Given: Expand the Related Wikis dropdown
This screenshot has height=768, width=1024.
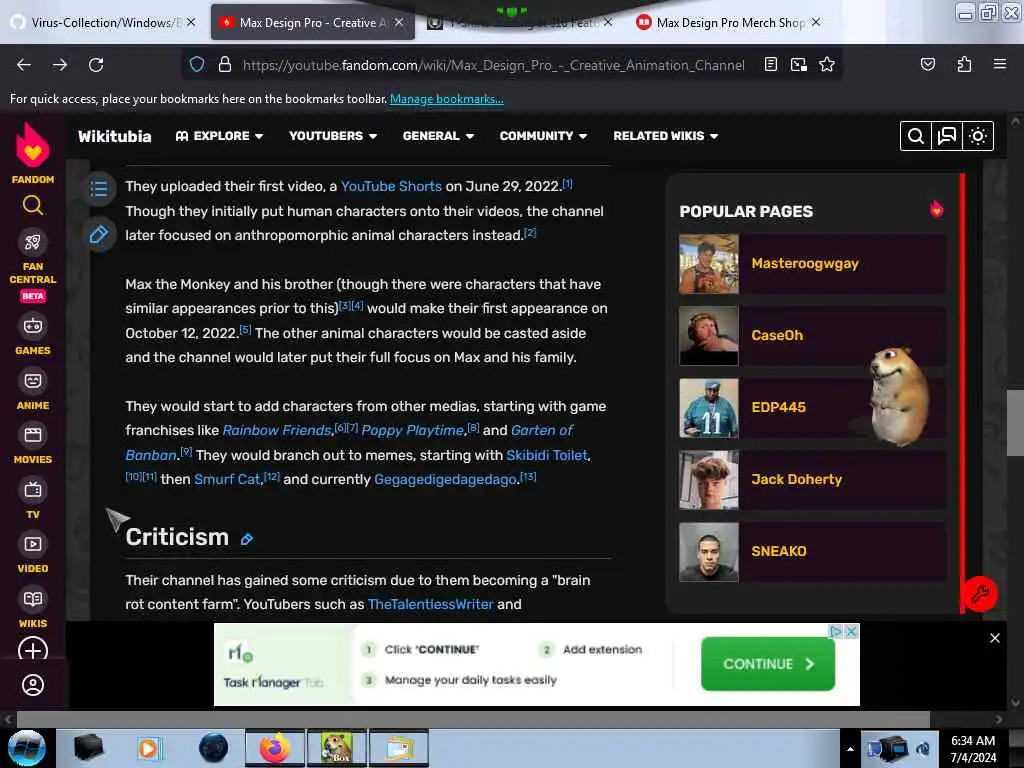Looking at the screenshot, I should tap(665, 136).
